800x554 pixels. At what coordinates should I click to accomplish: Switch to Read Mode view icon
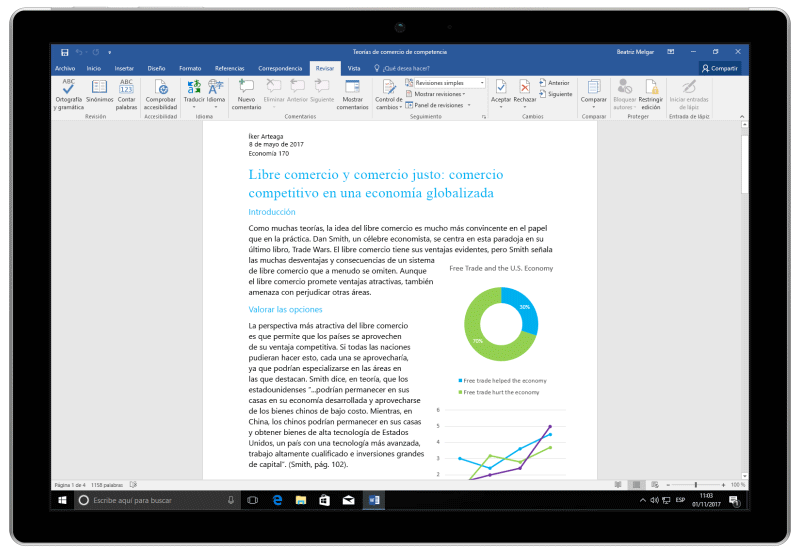point(618,485)
